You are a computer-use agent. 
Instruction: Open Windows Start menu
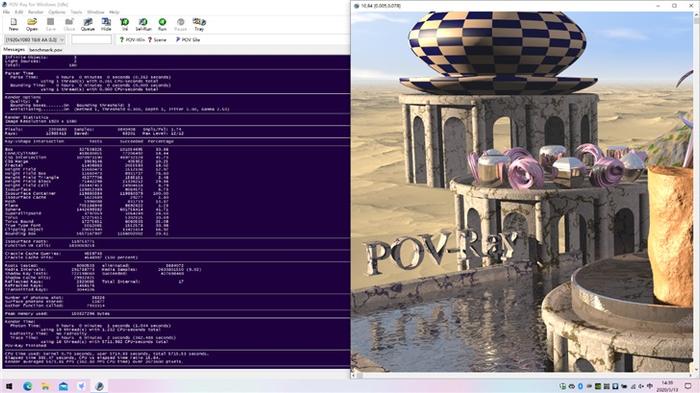coord(8,386)
